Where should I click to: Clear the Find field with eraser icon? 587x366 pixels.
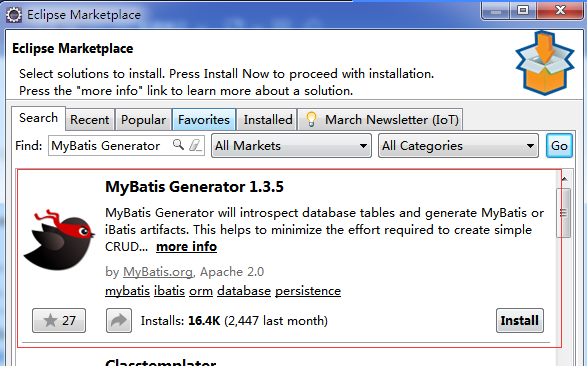point(195,145)
